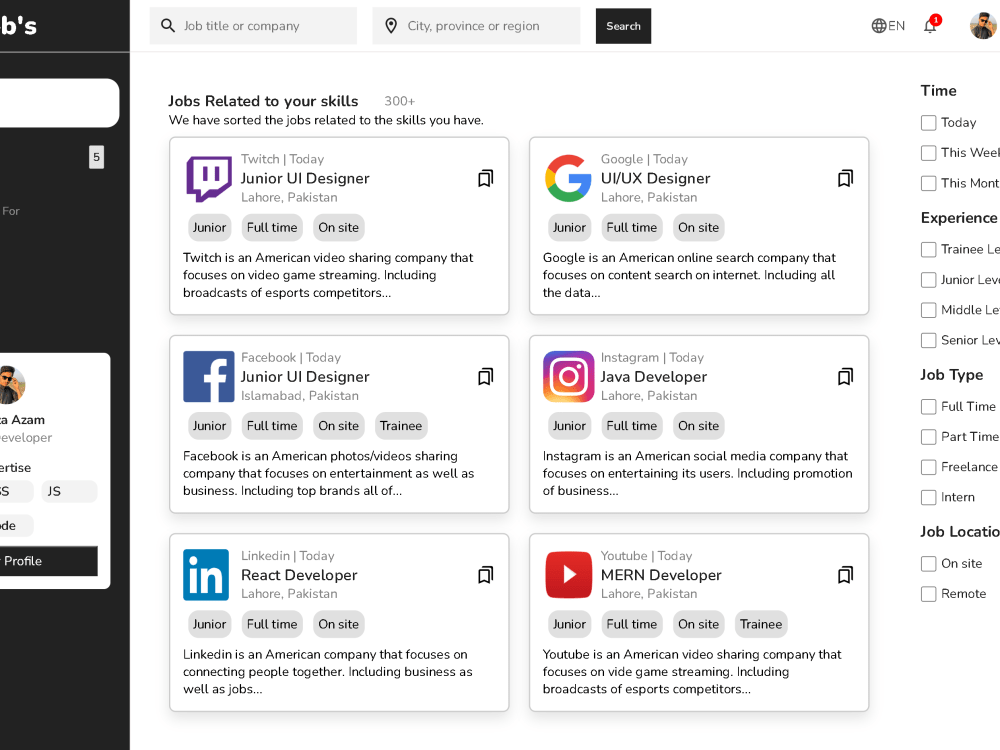Open the Profile button in sidebar card
Image resolution: width=1000 pixels, height=750 pixels.
coord(48,561)
